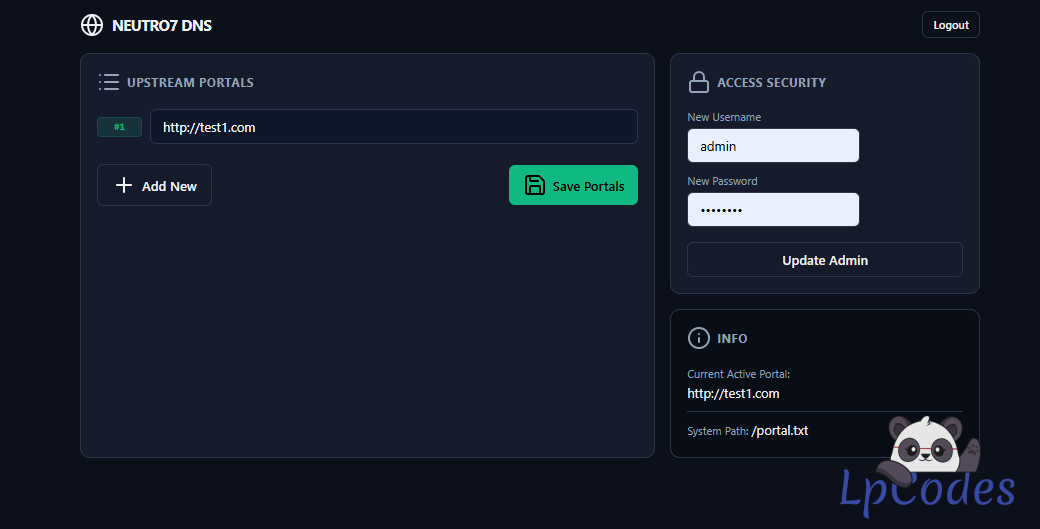Focus the http://test1.com portal URL field

(393, 127)
